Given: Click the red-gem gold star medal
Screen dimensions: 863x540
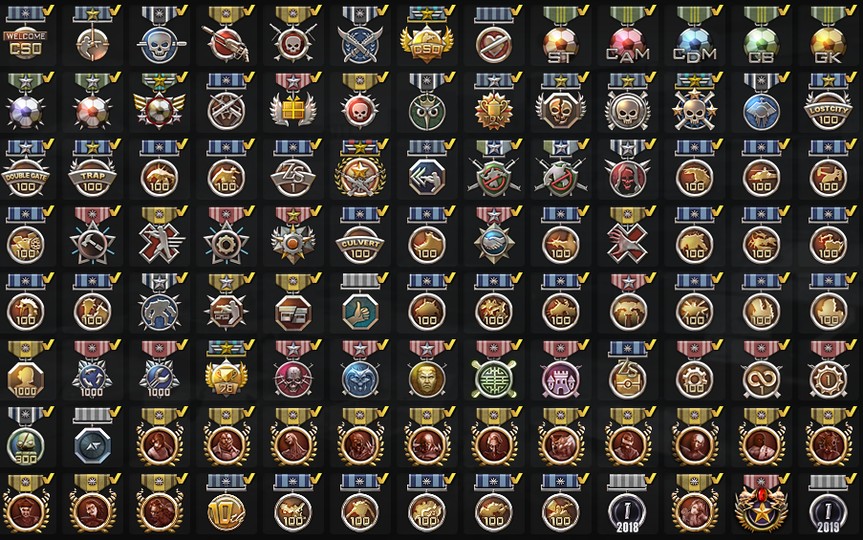Looking at the screenshot, I should pyautogui.click(x=761, y=504).
